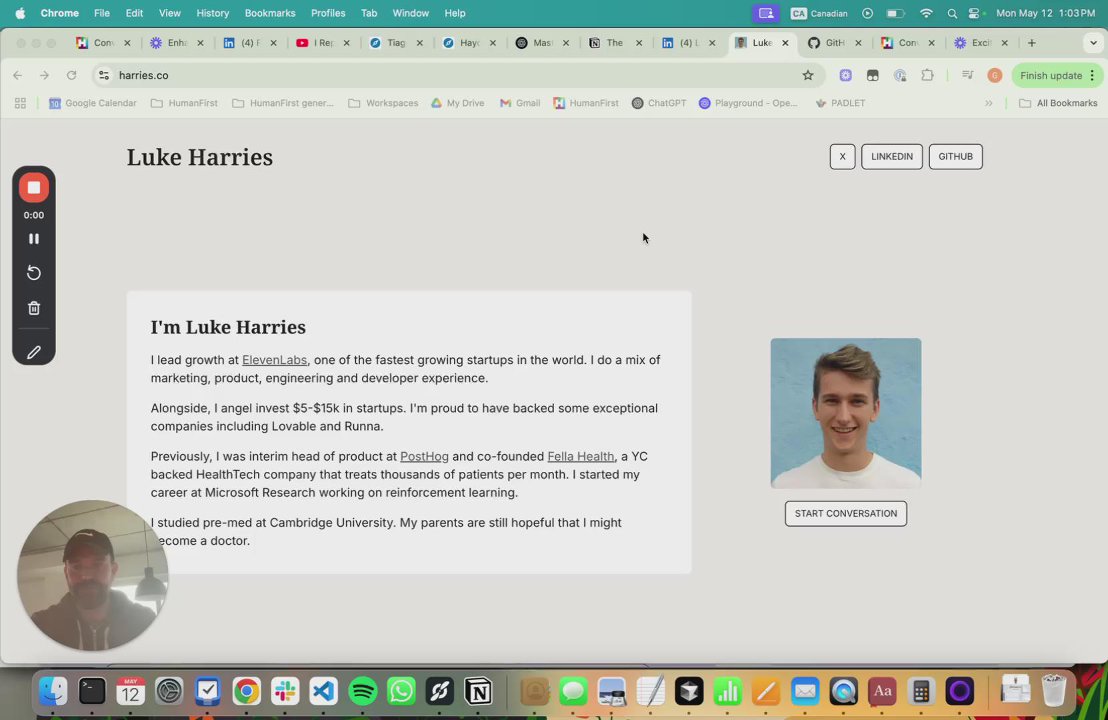View site information icon in address bar
The image size is (1108, 720).
[x=104, y=76]
